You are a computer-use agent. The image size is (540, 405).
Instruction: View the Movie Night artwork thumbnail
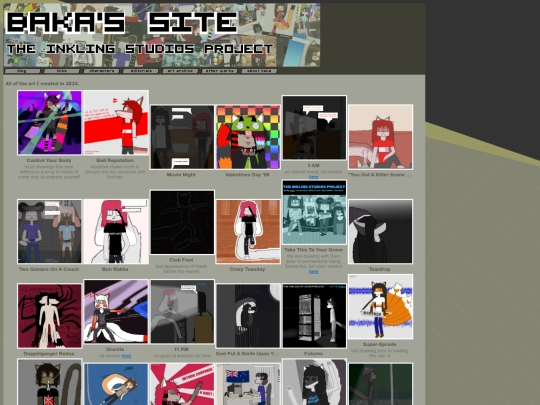tap(182, 137)
